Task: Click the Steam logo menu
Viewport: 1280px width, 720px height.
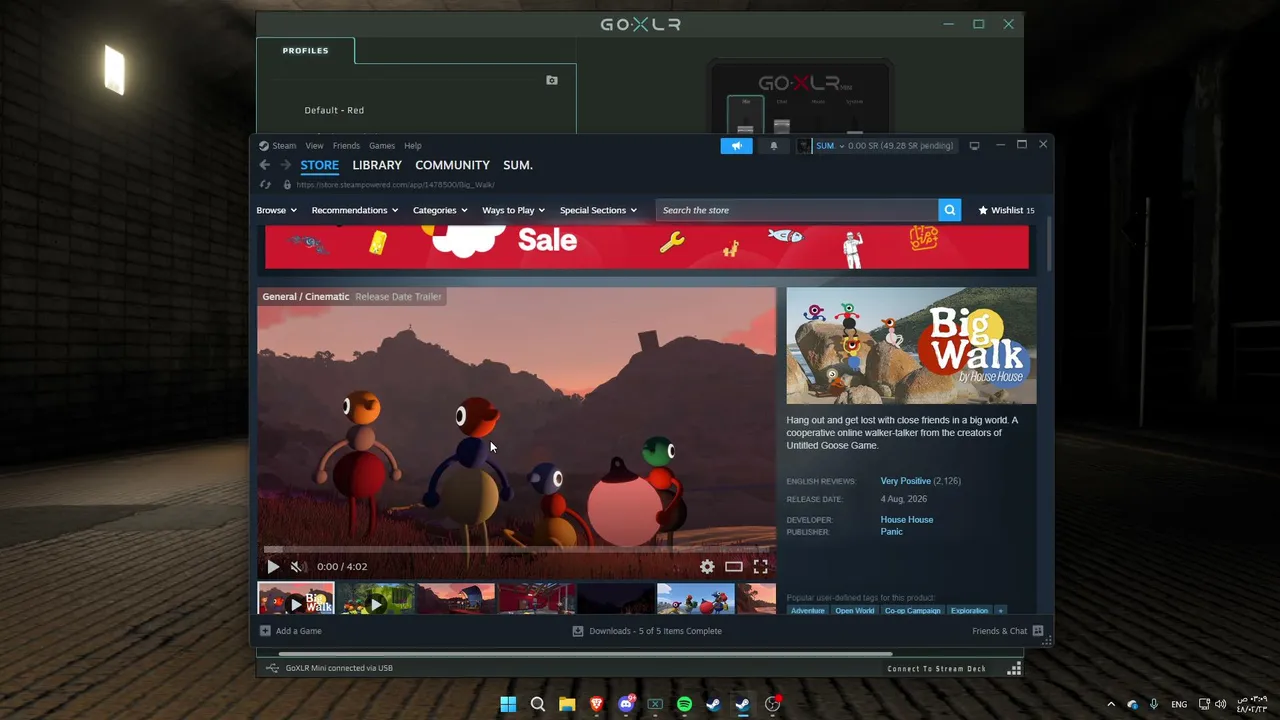Action: click(x=277, y=146)
